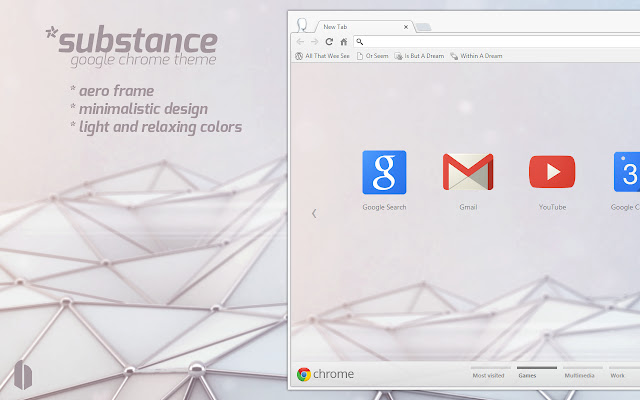Click the back navigation arrow

point(300,42)
